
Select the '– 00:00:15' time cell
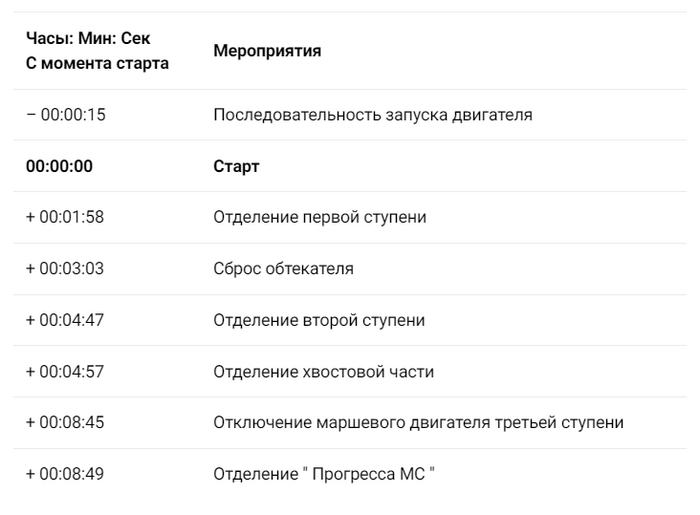pos(65,115)
